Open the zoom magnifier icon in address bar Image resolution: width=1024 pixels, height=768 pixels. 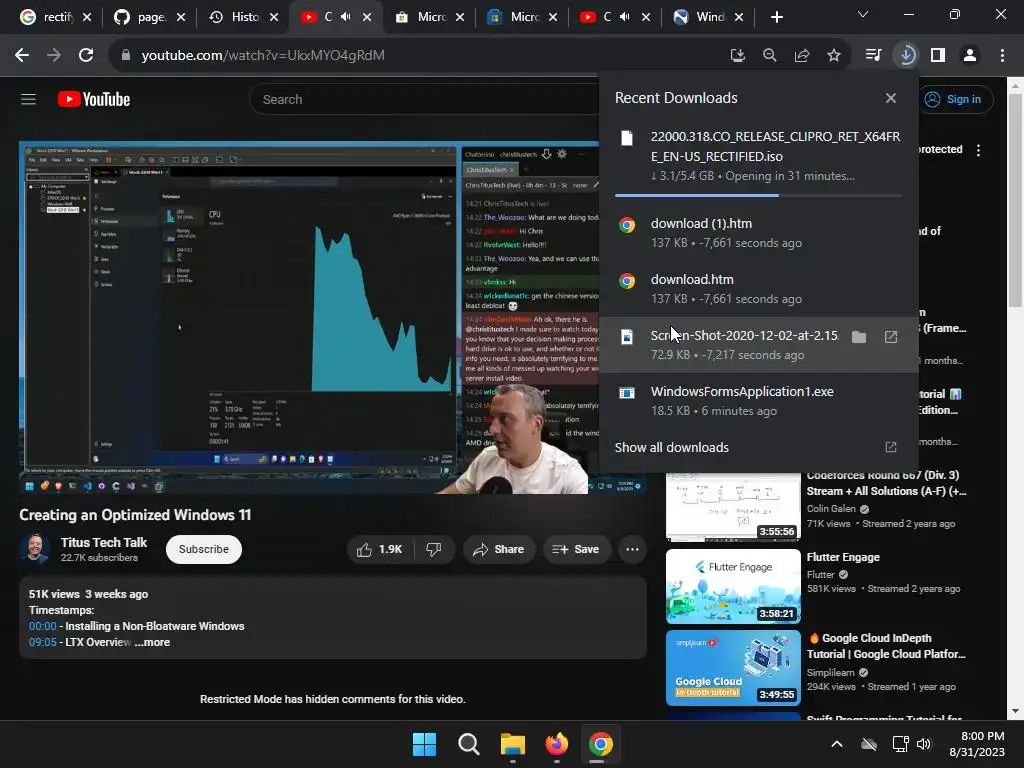[769, 56]
